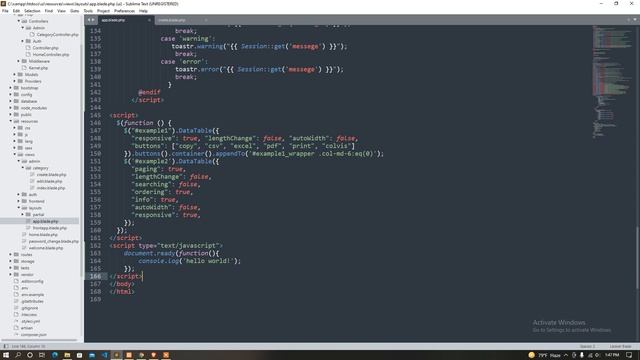Viewport: 640px width, 360px height.
Task: Change the syntax setting in status bar
Action: [620, 346]
